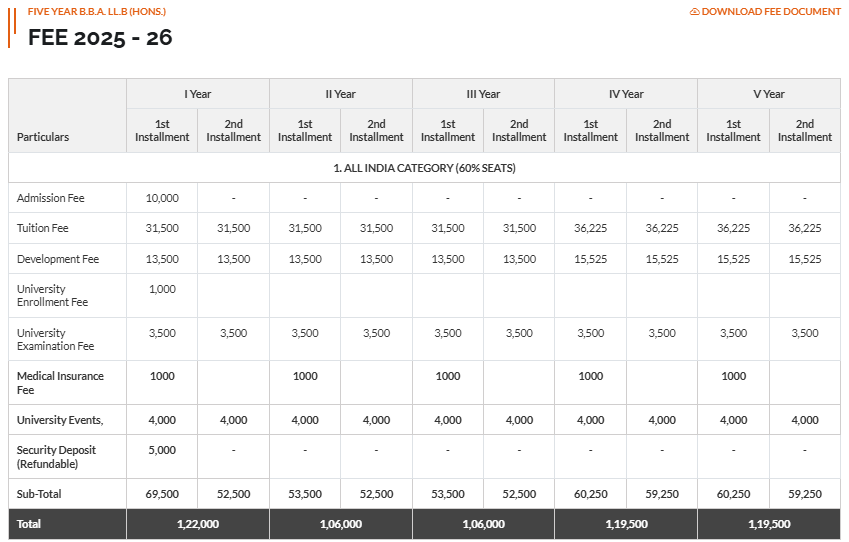Click the University Events row label

(60, 420)
